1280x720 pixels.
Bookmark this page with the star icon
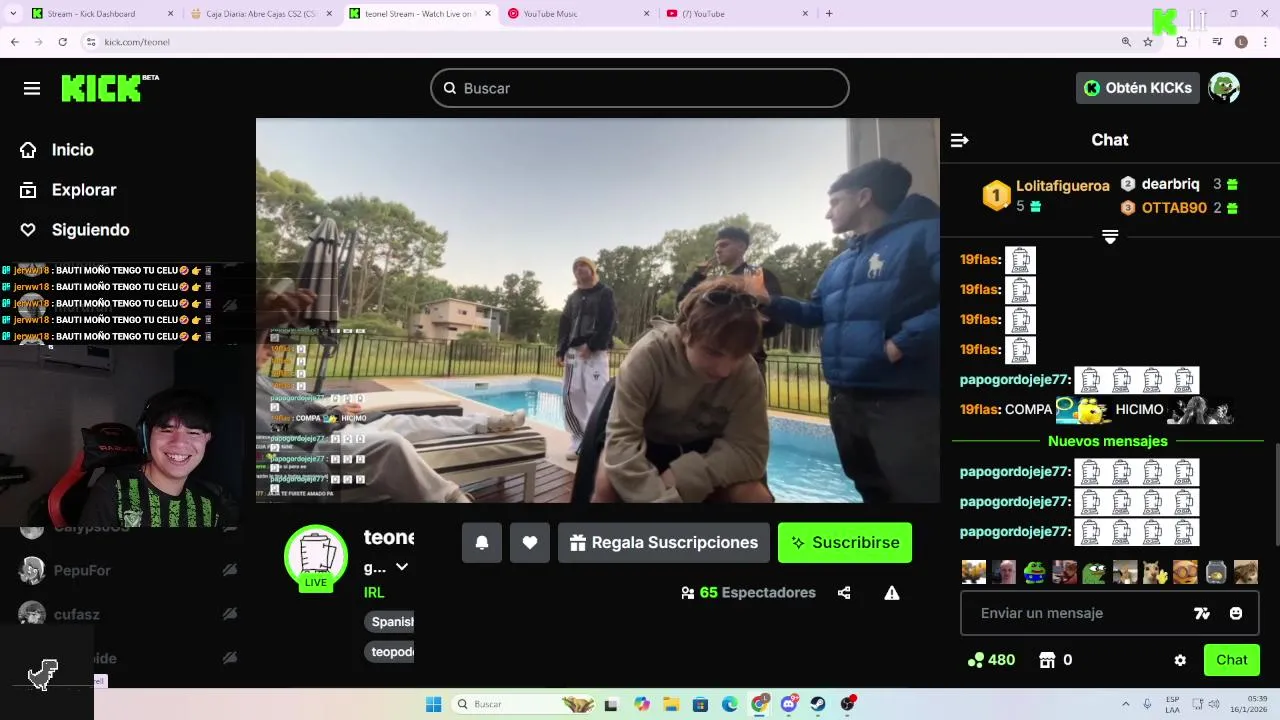1148,42
